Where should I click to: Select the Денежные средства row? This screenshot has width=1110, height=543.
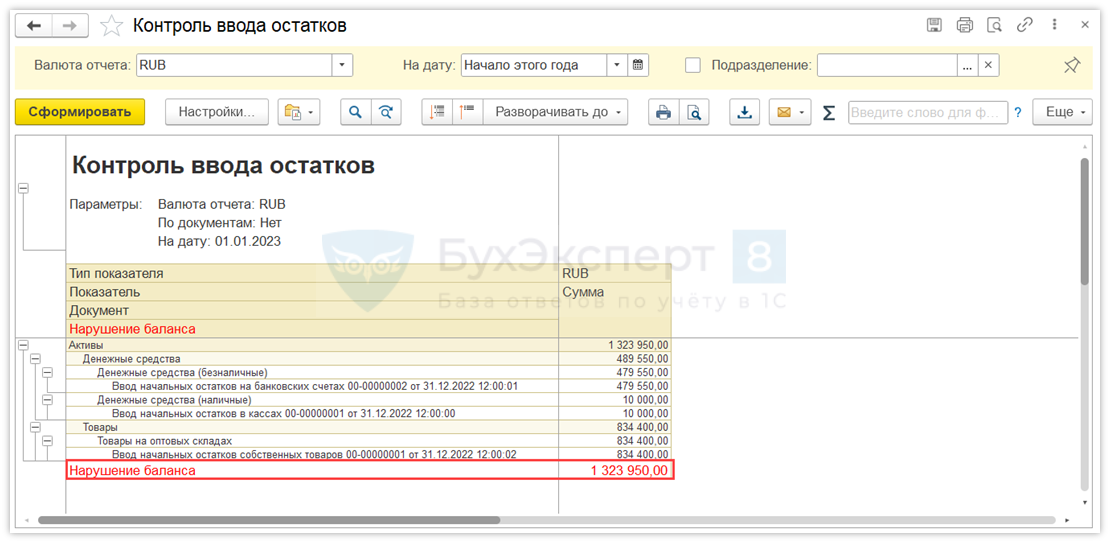368,359
